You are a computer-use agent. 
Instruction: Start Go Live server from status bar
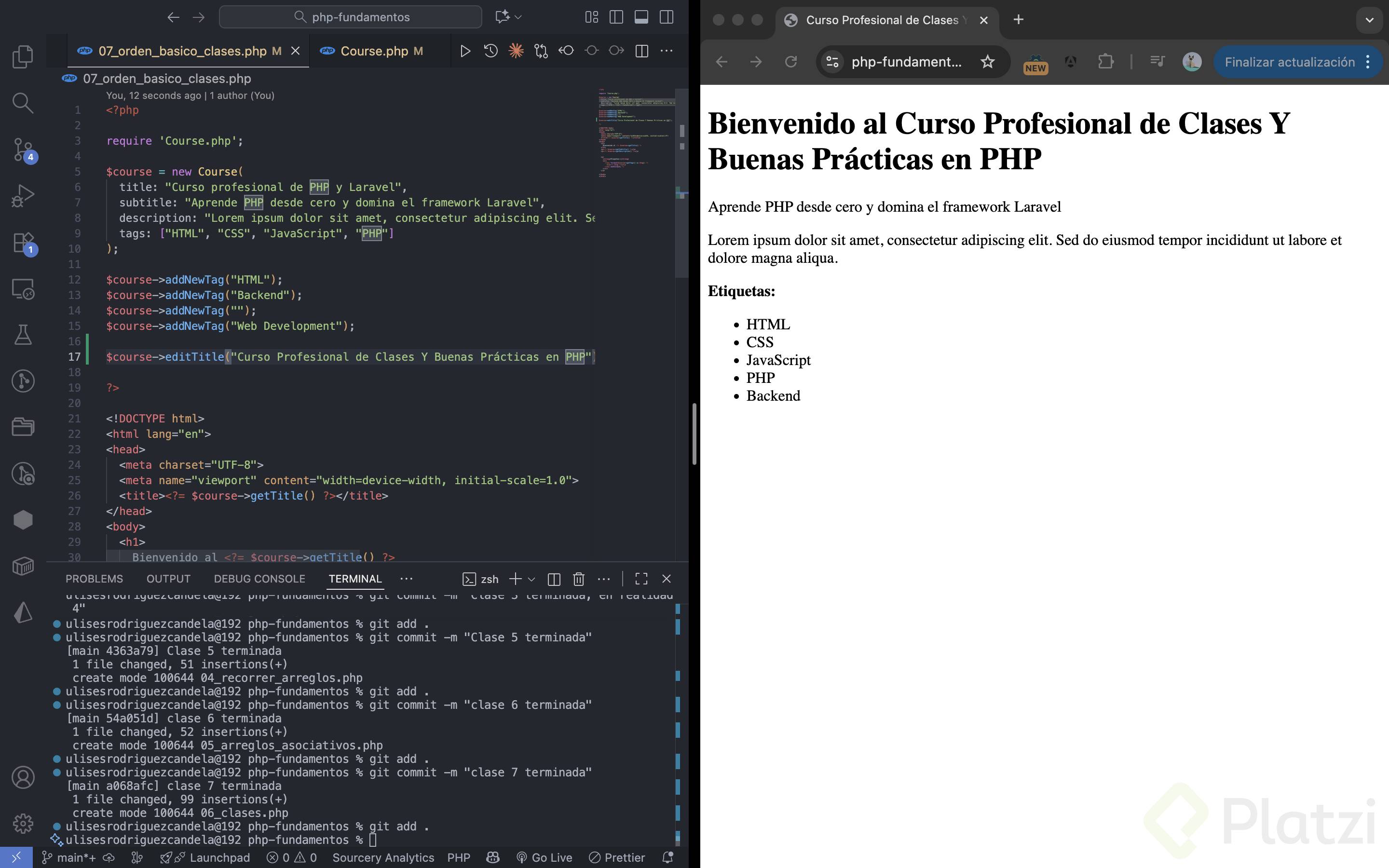point(544,857)
